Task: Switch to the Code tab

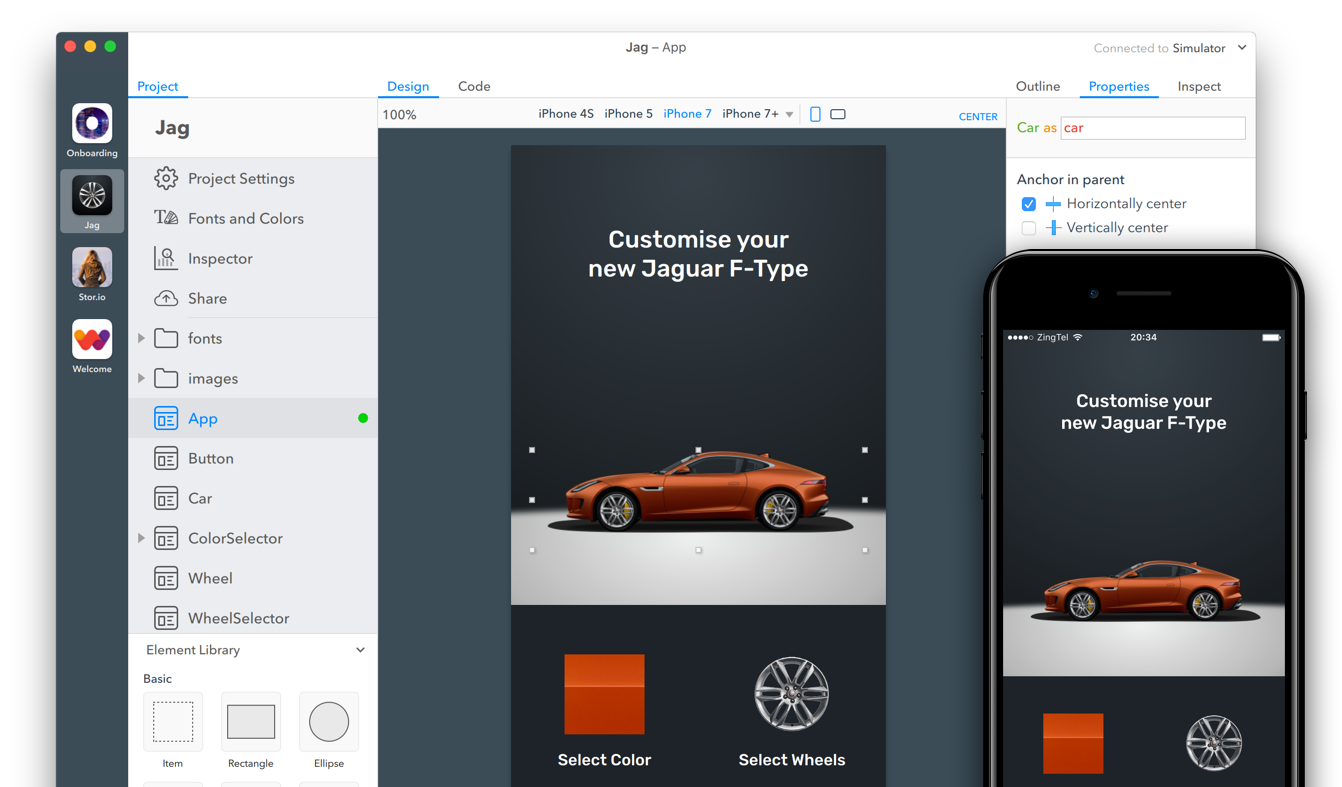Action: 474,86
